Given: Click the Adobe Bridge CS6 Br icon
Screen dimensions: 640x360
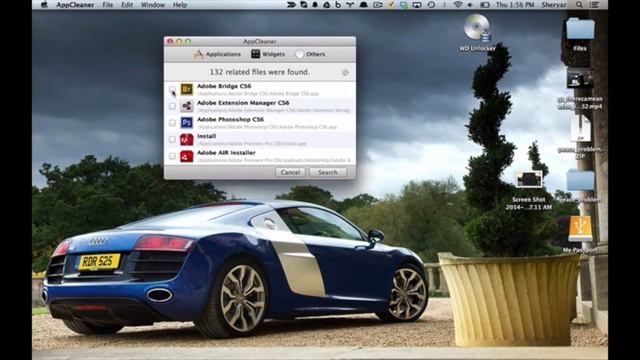Looking at the screenshot, I should click(x=187, y=89).
